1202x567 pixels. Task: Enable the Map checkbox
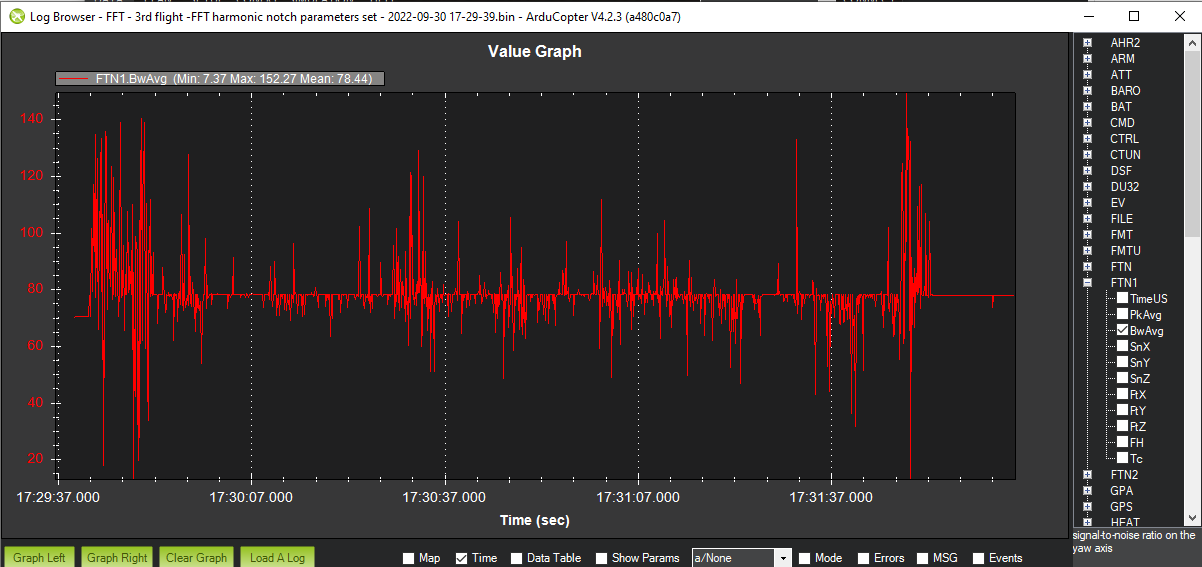408,558
